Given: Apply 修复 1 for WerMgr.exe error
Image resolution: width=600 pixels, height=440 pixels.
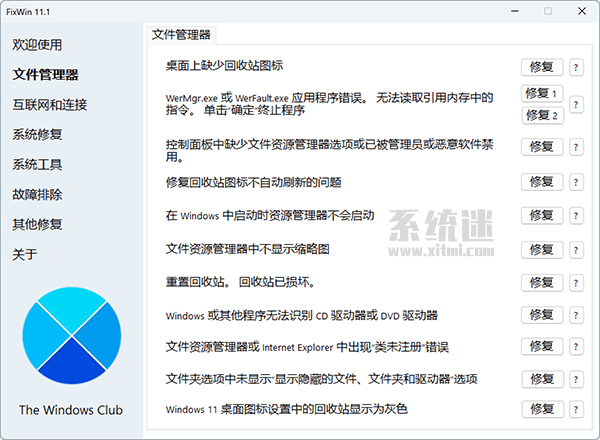Looking at the screenshot, I should coord(542,93).
